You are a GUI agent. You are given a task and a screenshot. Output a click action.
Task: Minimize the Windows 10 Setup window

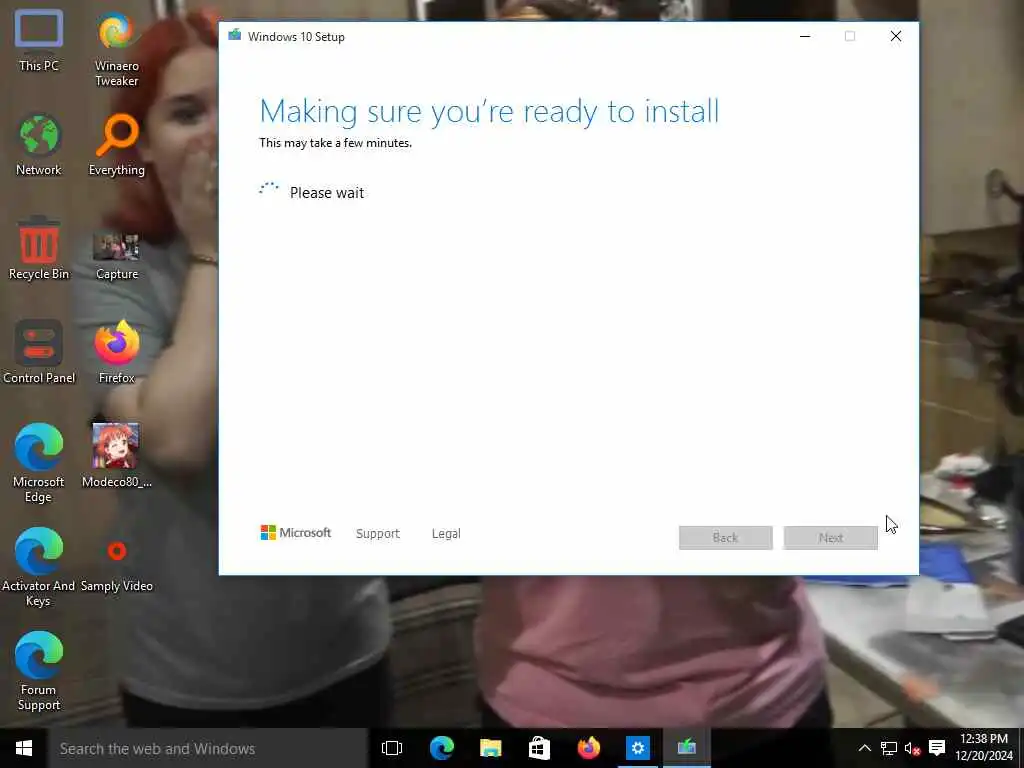(x=805, y=37)
